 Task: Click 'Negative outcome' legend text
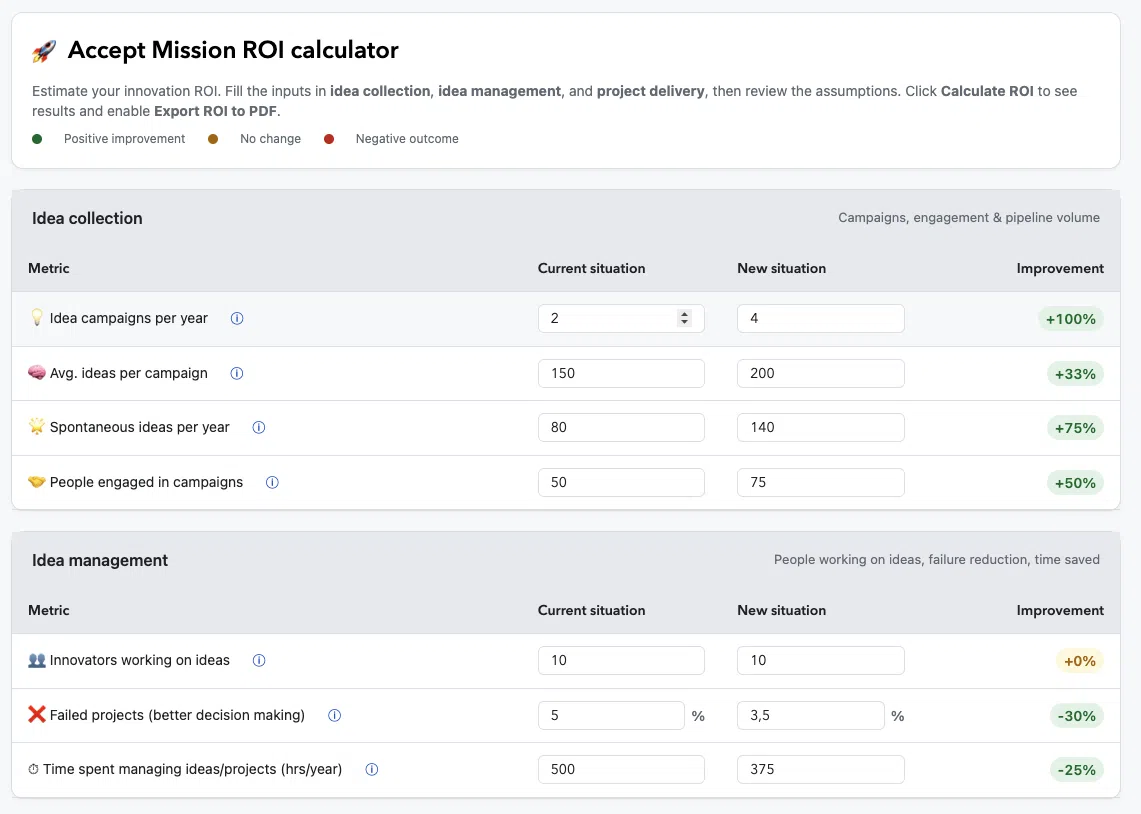click(x=407, y=139)
